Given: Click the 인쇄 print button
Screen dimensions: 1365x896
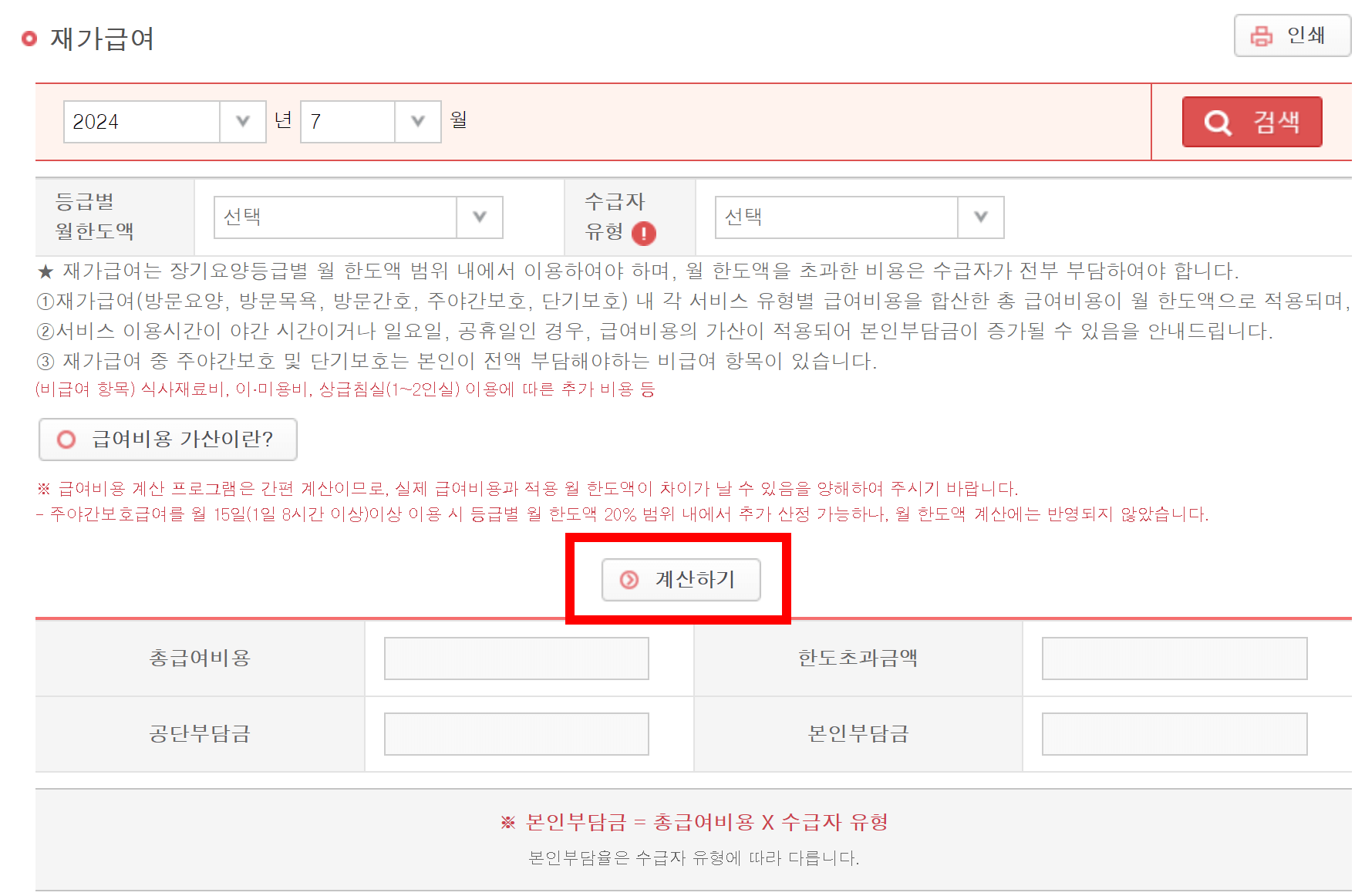Looking at the screenshot, I should [1293, 35].
